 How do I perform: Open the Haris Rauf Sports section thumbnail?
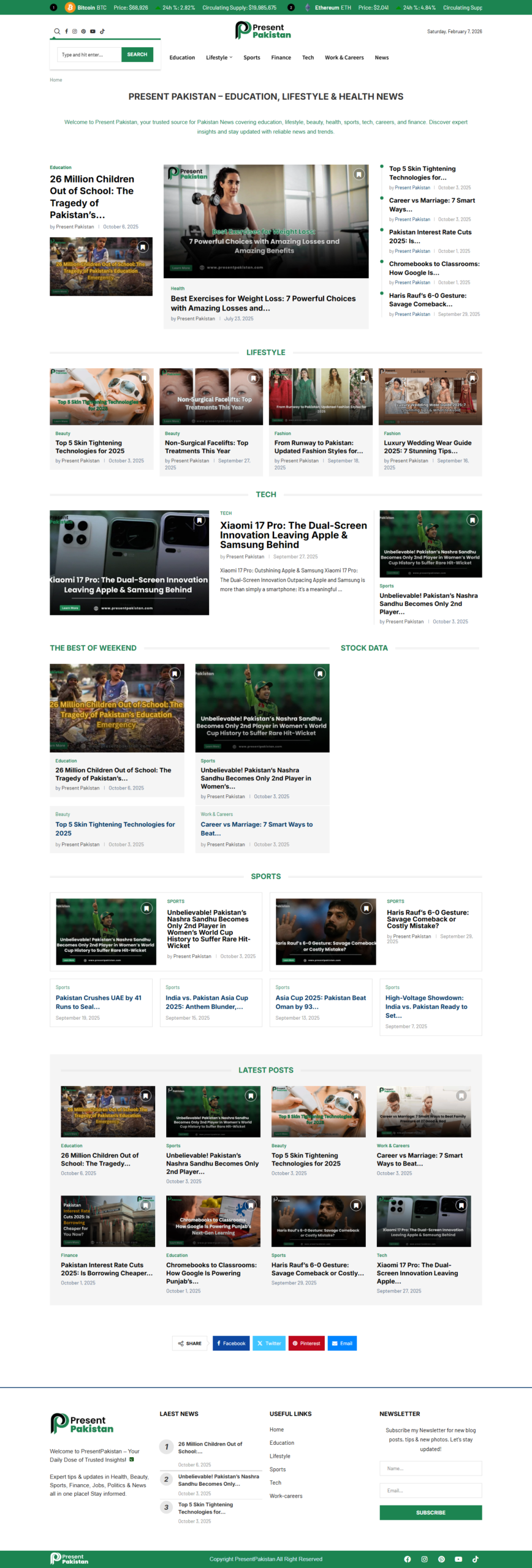click(x=325, y=932)
